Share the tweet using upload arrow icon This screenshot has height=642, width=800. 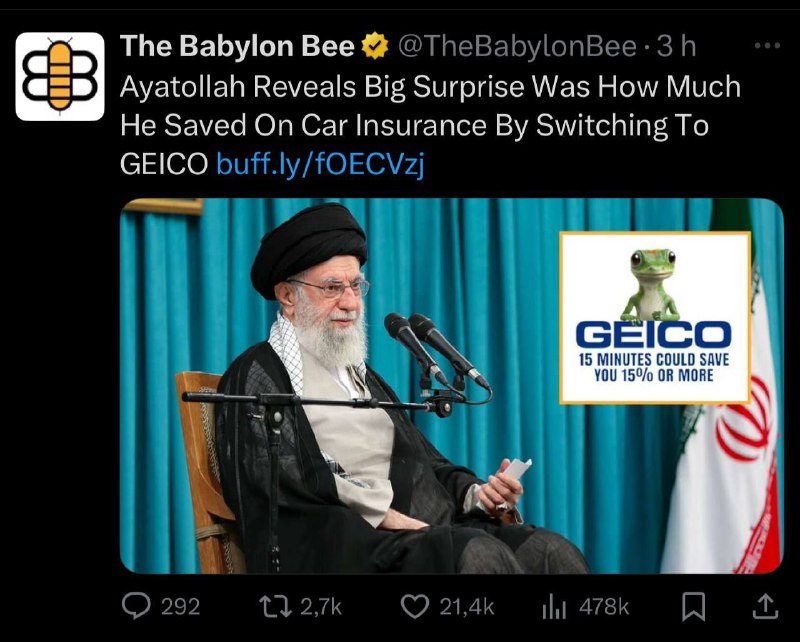click(x=766, y=606)
